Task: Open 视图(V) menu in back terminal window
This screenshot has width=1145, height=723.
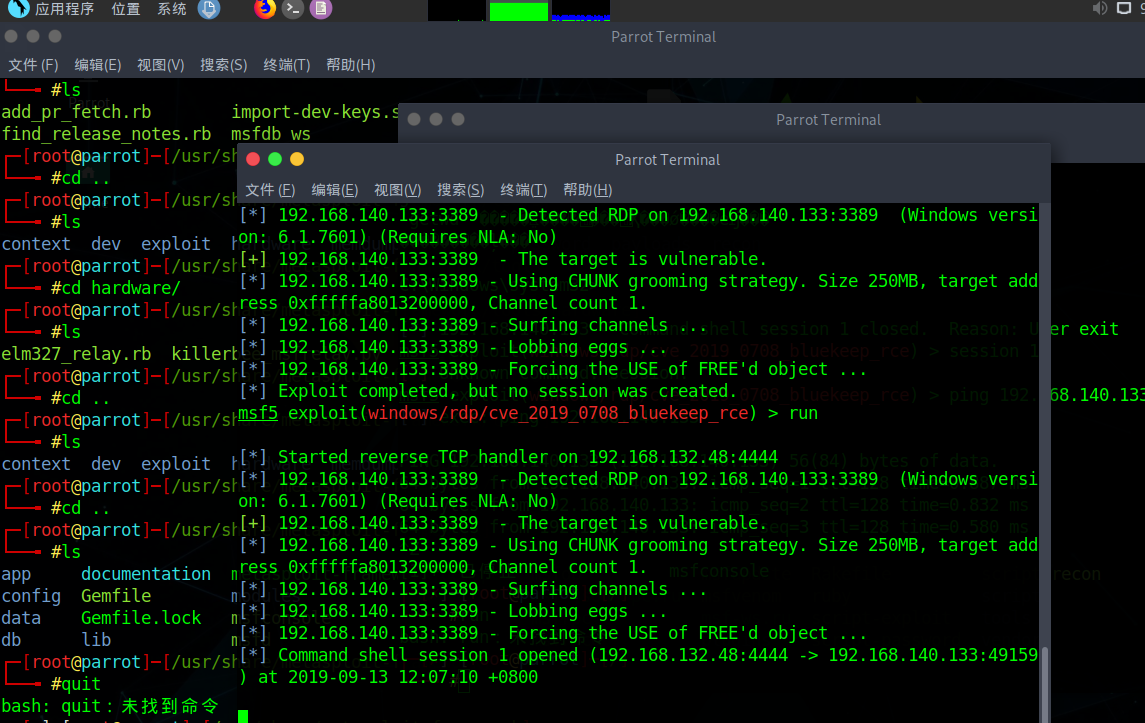Action: pyautogui.click(x=161, y=65)
